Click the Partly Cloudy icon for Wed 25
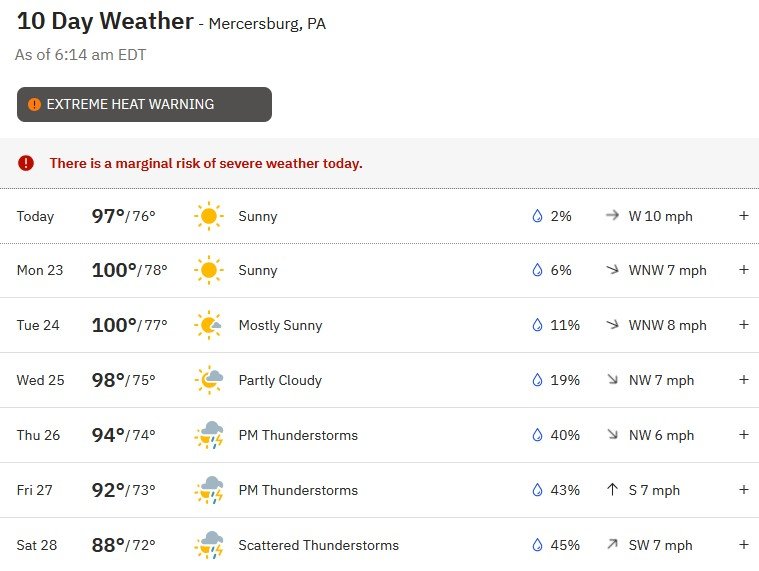759x571 pixels. coord(209,380)
